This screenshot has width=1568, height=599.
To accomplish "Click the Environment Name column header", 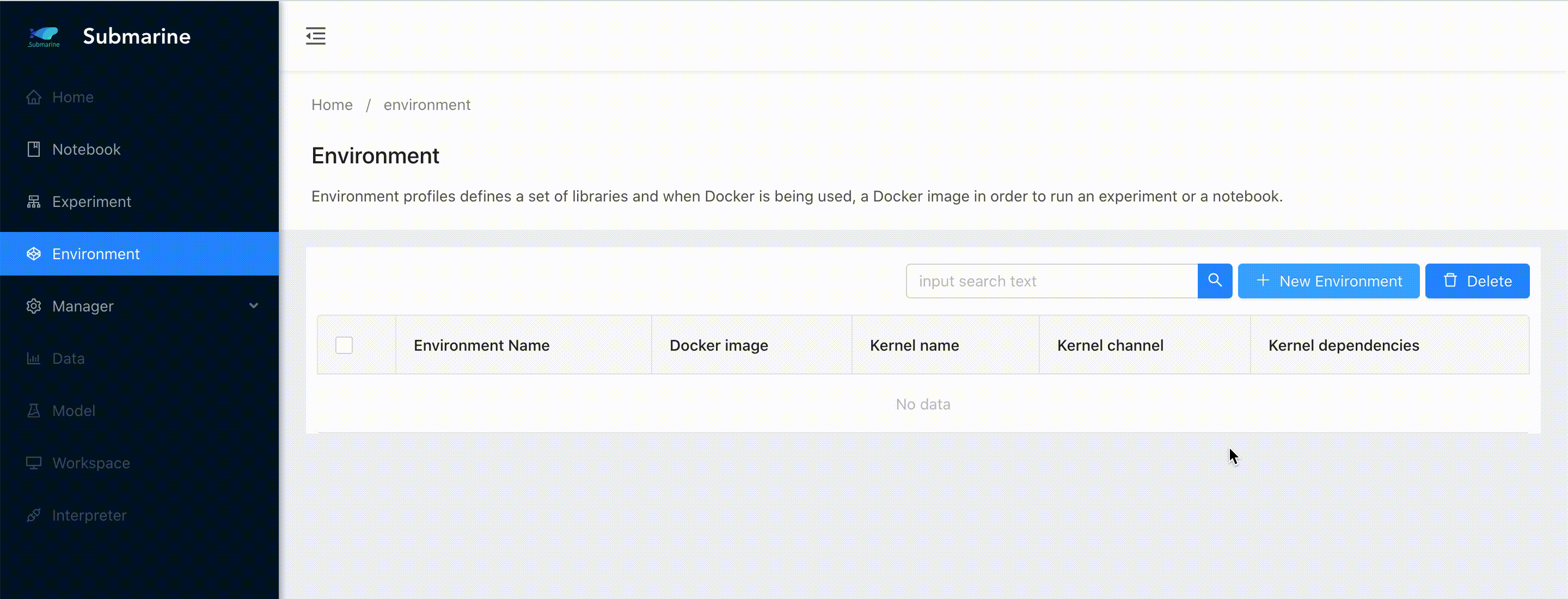I will click(481, 346).
